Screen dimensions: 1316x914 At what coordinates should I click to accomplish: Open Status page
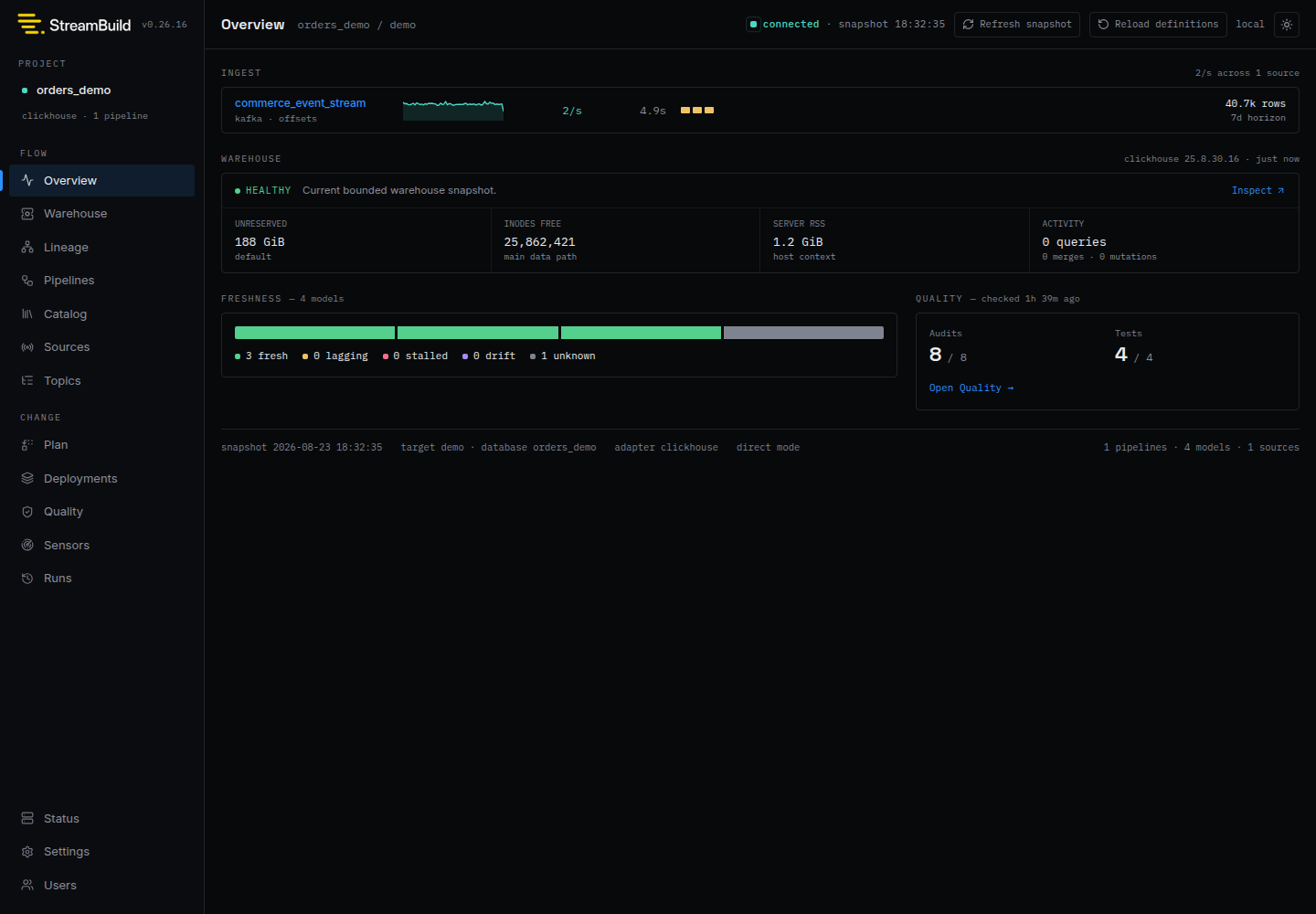tap(102, 819)
